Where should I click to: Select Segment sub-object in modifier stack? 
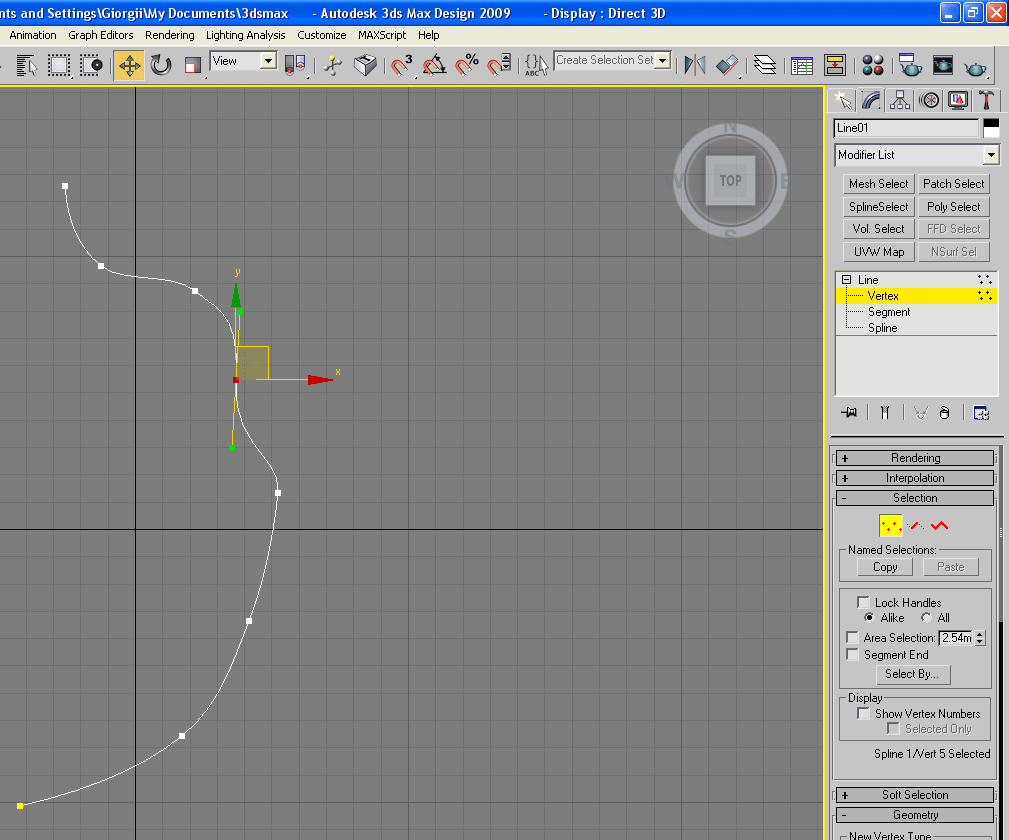[888, 312]
